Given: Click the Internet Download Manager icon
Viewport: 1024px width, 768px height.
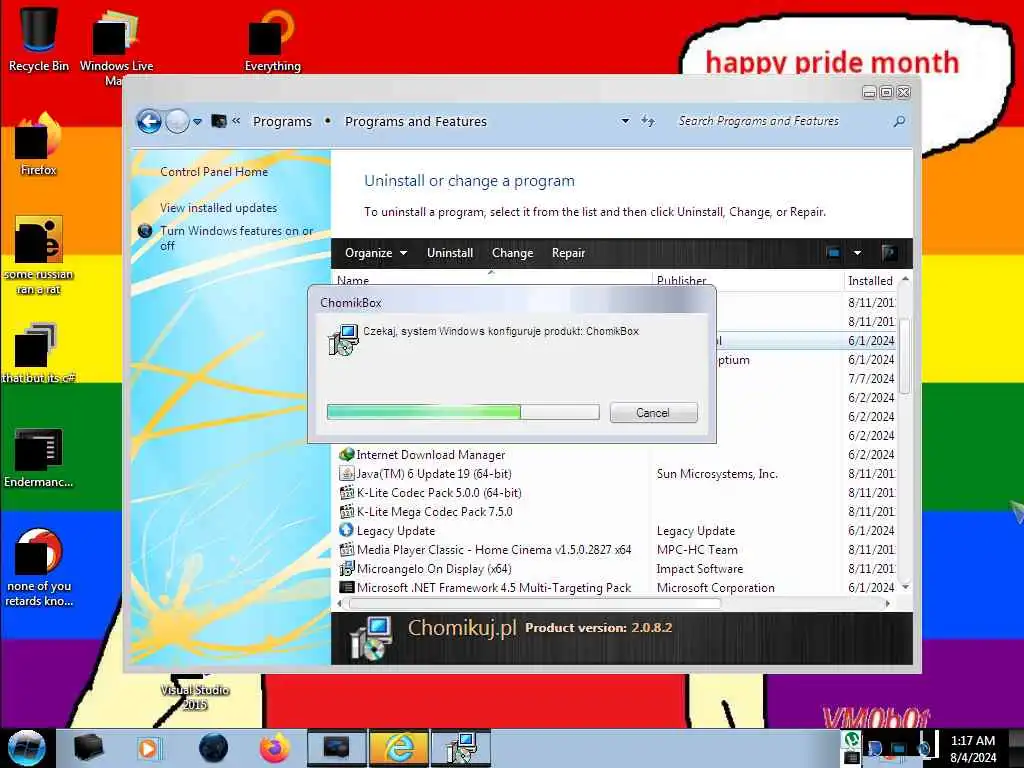Looking at the screenshot, I should 347,454.
